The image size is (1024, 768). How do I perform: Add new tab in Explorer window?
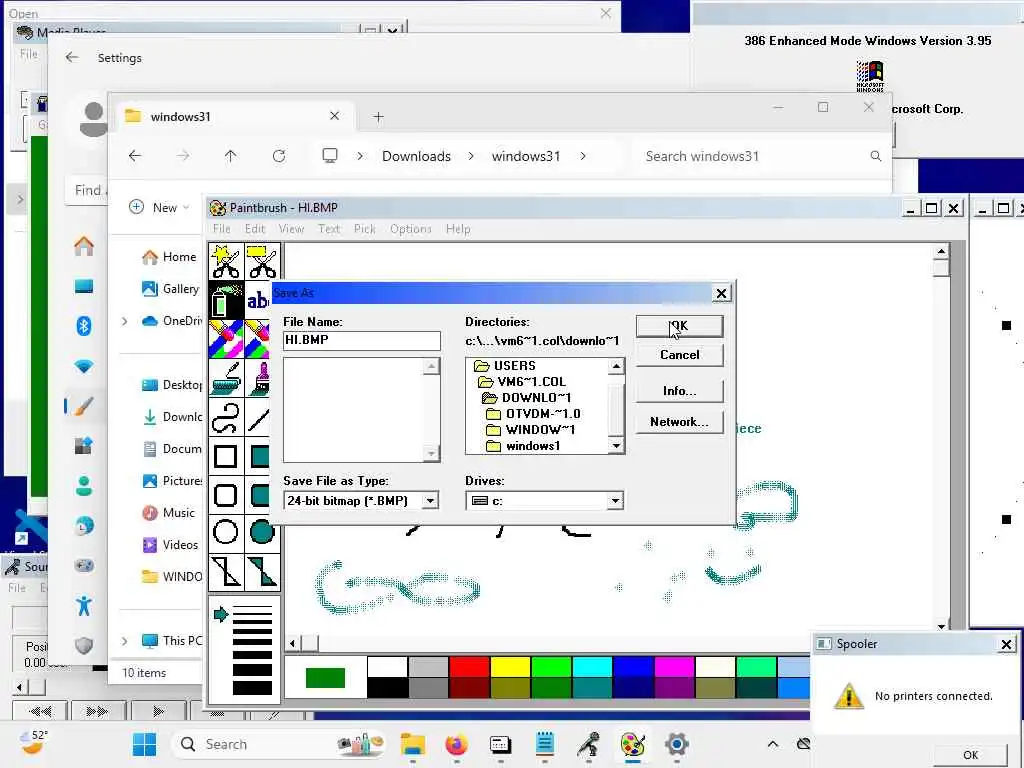click(x=378, y=117)
